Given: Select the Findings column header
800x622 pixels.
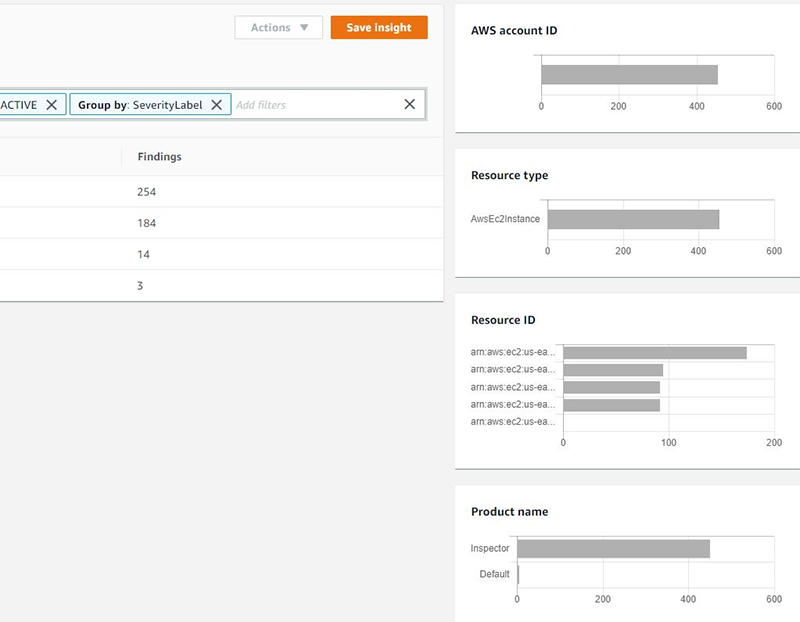Looking at the screenshot, I should coord(160,157).
